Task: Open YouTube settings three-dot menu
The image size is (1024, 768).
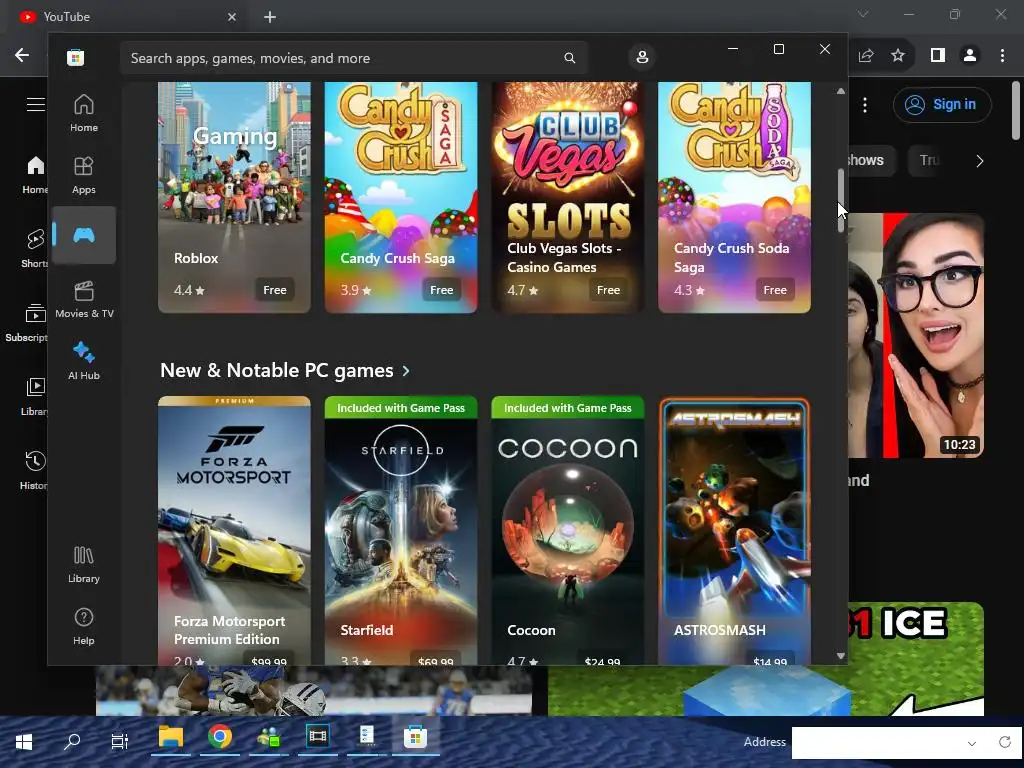Action: pos(865,104)
